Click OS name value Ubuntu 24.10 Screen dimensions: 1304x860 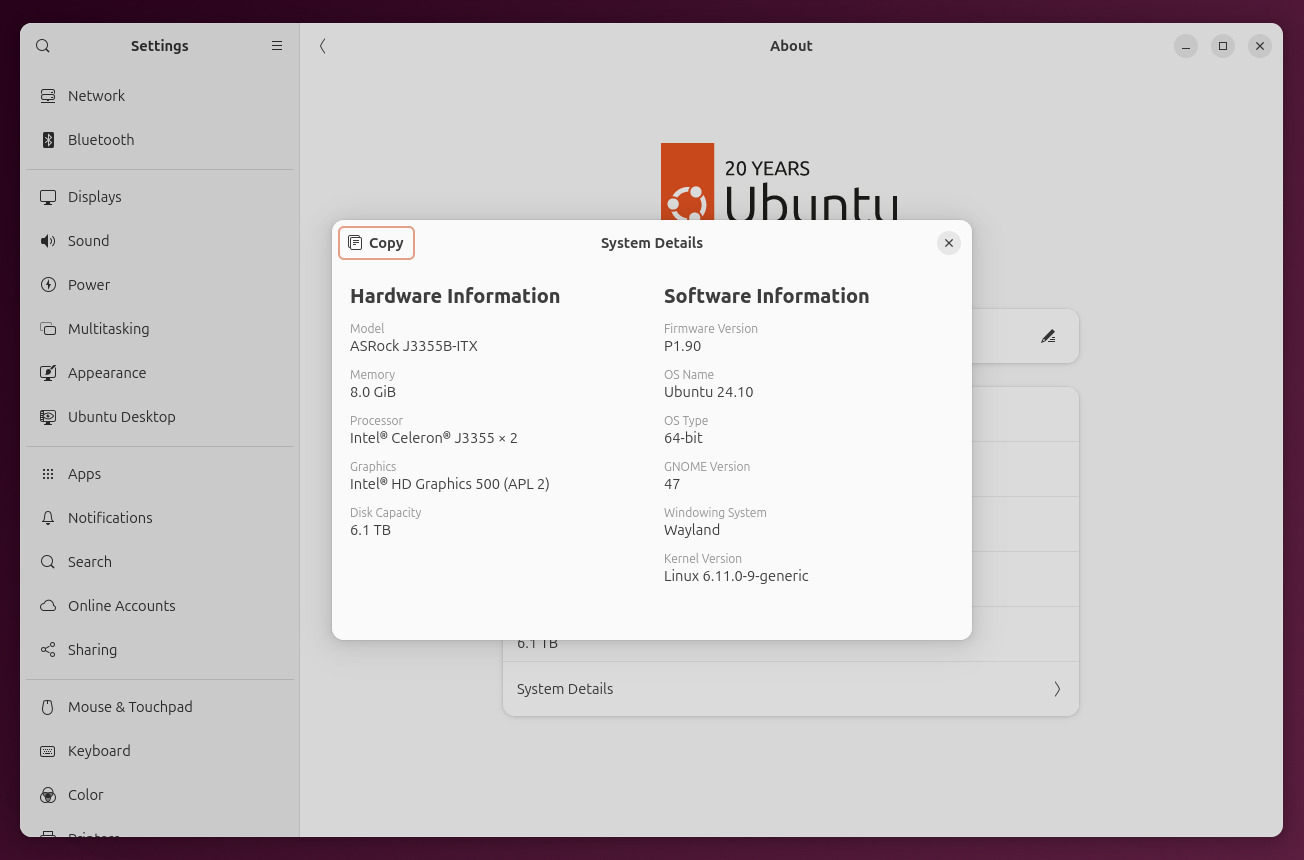(709, 392)
